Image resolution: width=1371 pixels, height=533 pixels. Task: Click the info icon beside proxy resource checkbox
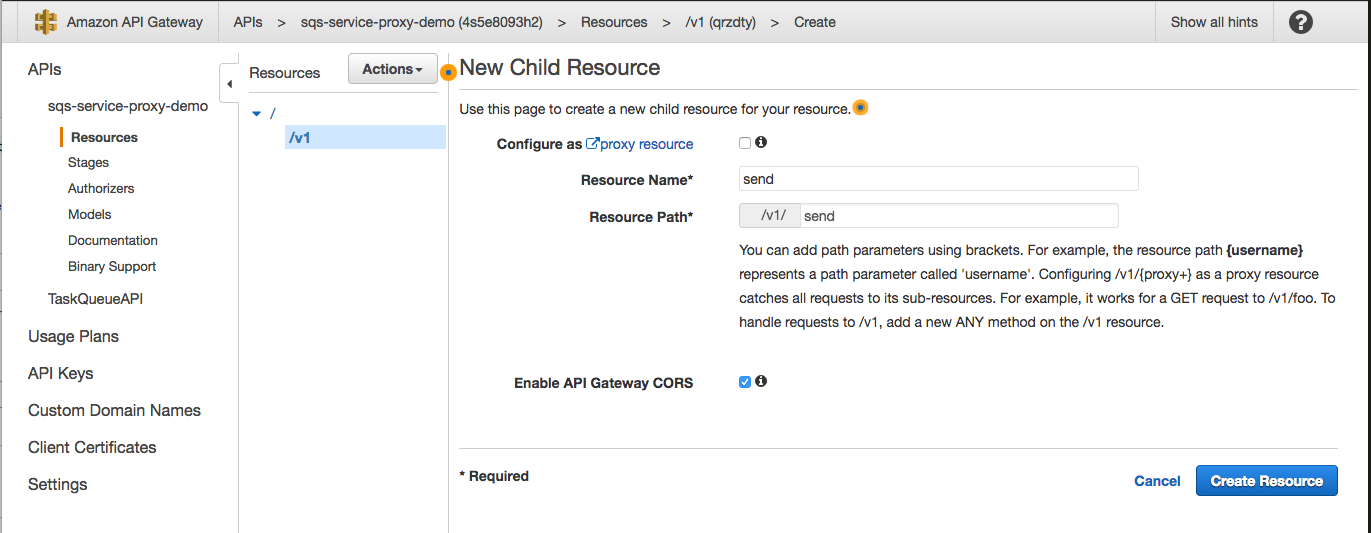(x=761, y=143)
